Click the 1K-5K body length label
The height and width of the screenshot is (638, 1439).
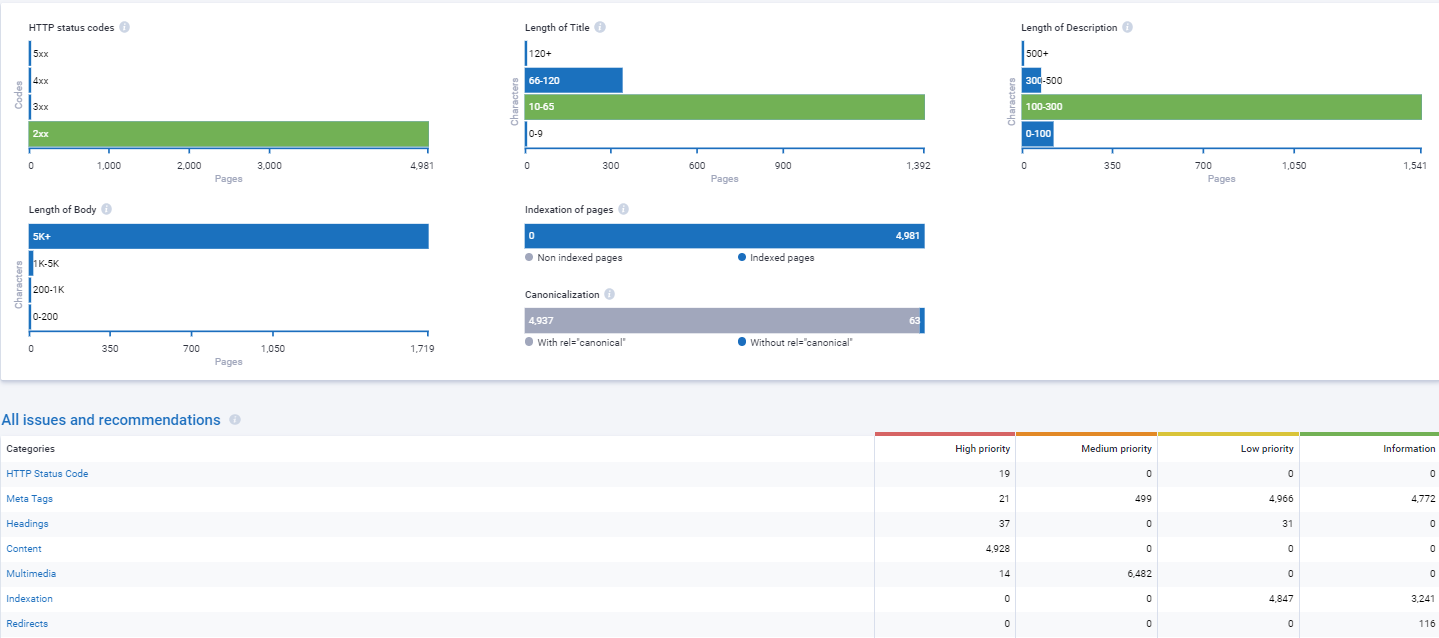coord(47,263)
